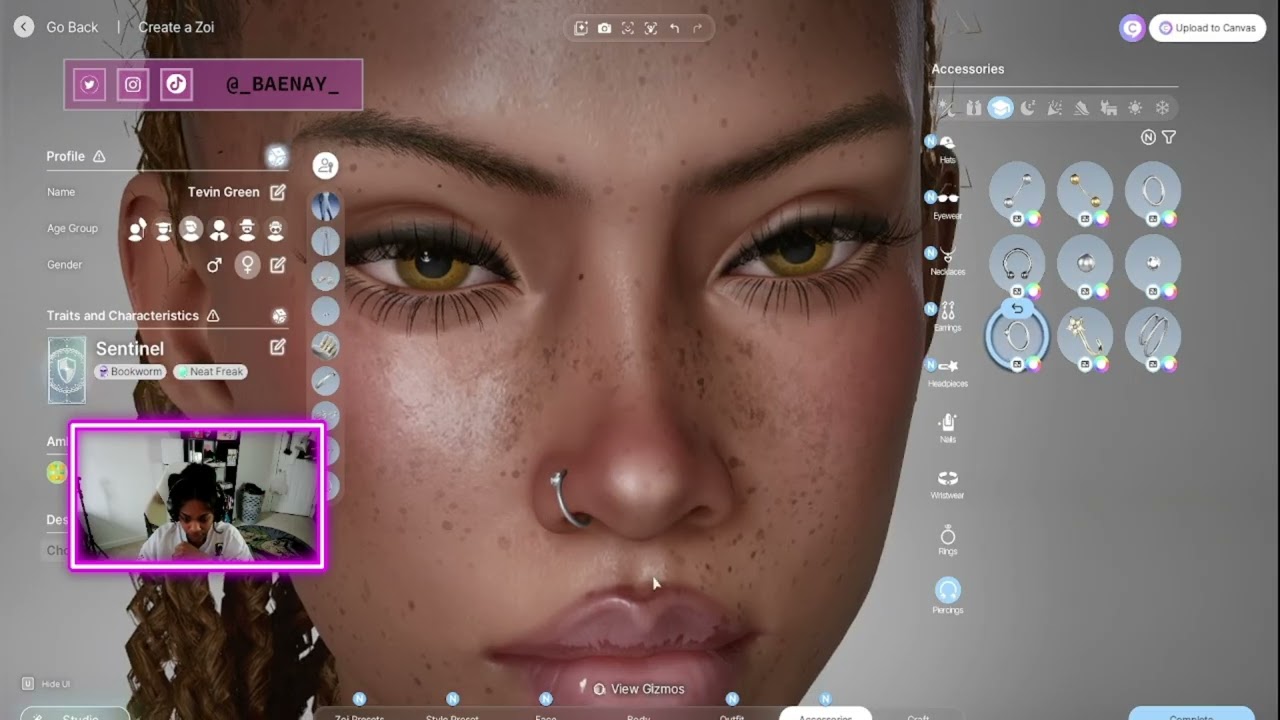The image size is (1280, 720).
Task: Open the Eyewear accessory category
Action: click(947, 204)
